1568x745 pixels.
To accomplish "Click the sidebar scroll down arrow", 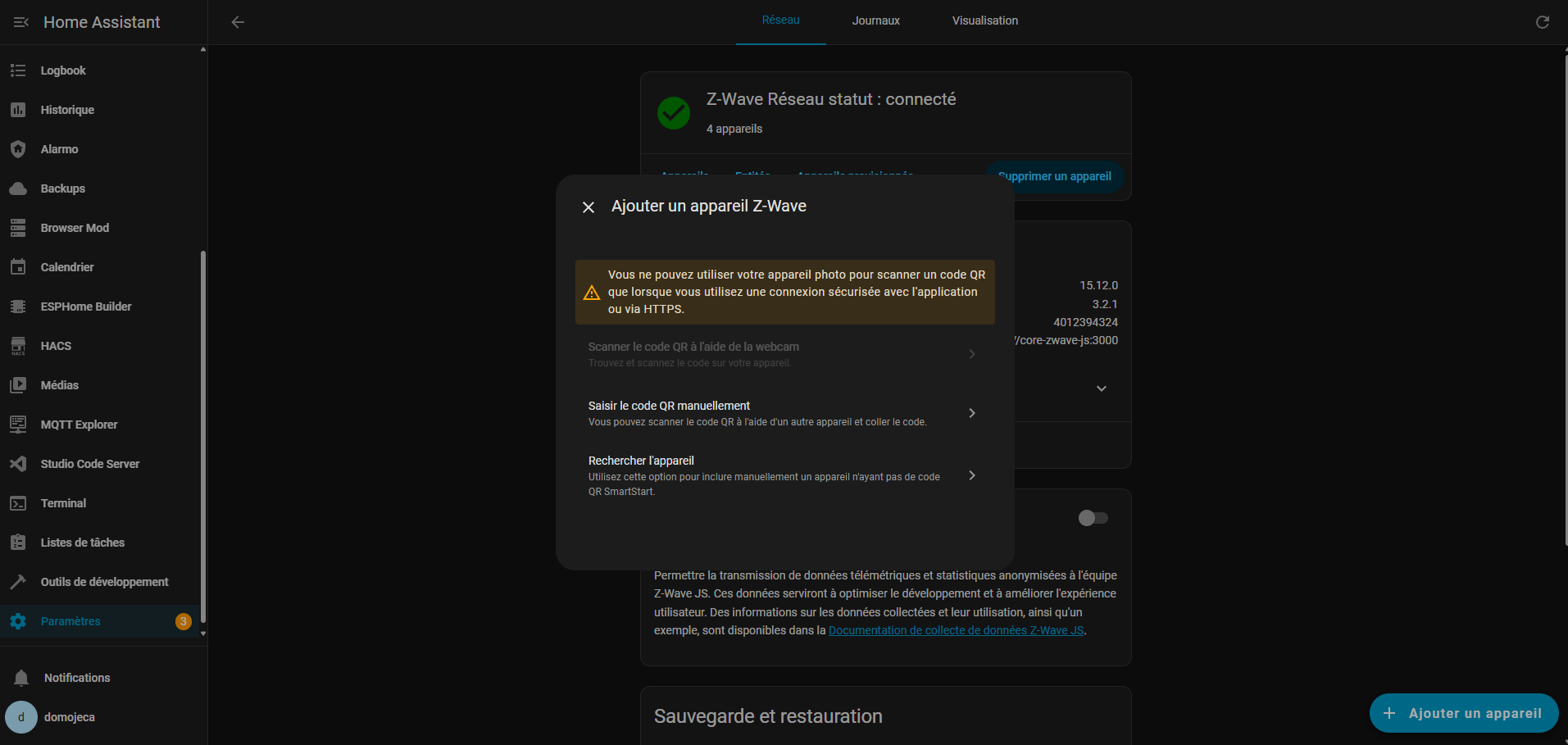I will (x=203, y=633).
